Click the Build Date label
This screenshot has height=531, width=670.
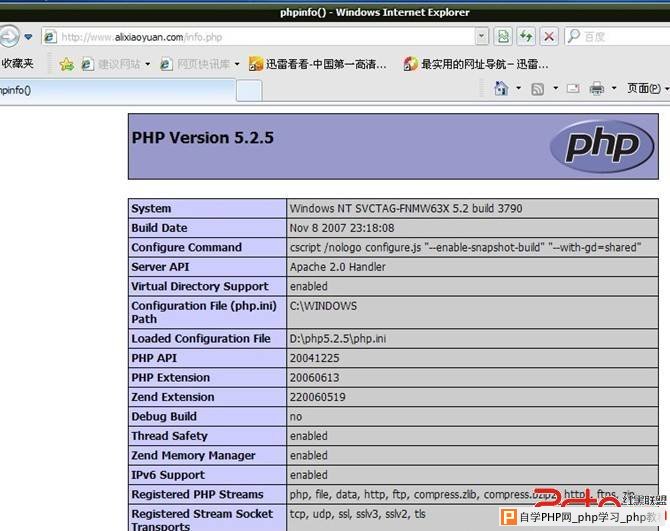pyautogui.click(x=159, y=228)
